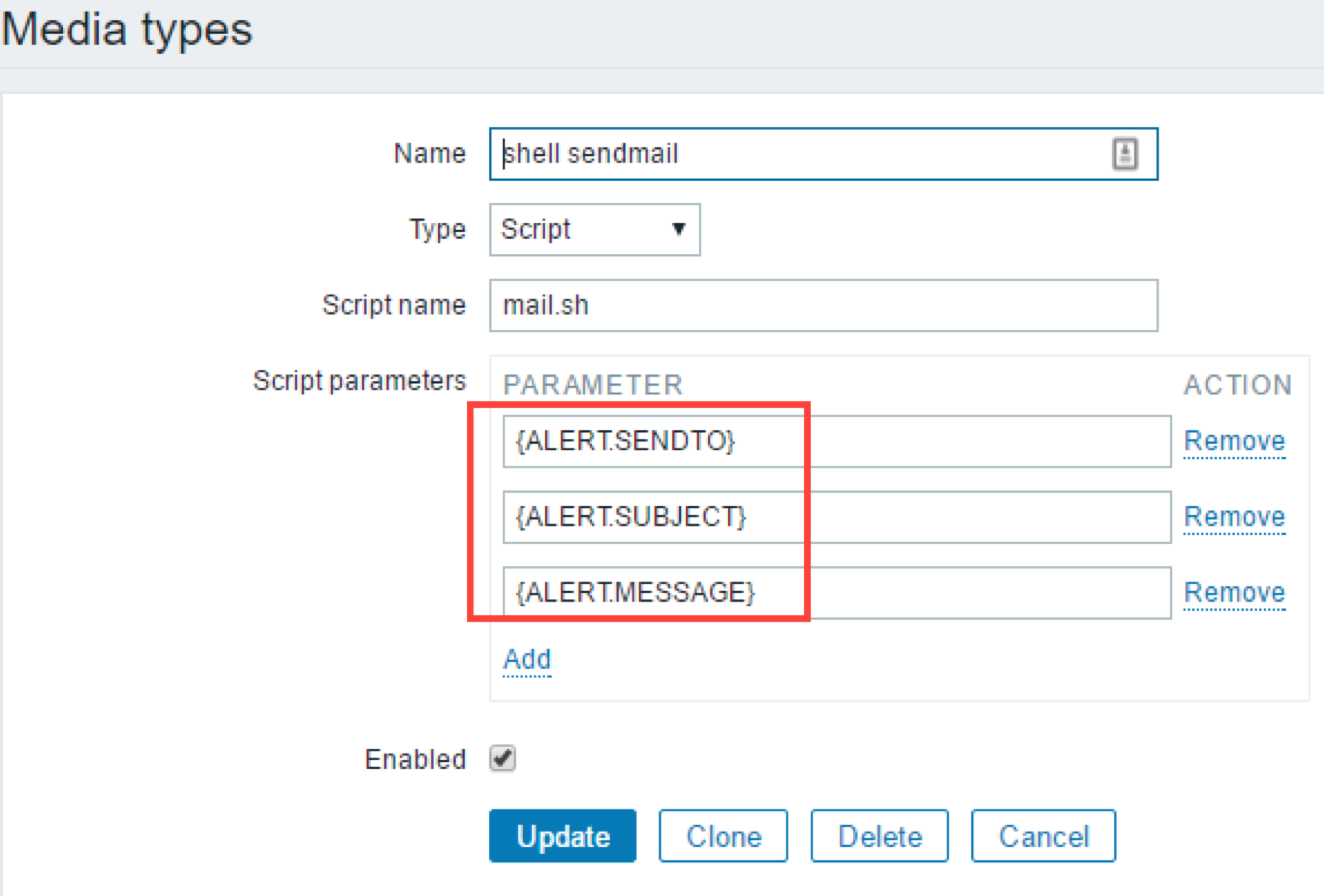
Task: Click the Media types page heading
Action: coord(127,30)
